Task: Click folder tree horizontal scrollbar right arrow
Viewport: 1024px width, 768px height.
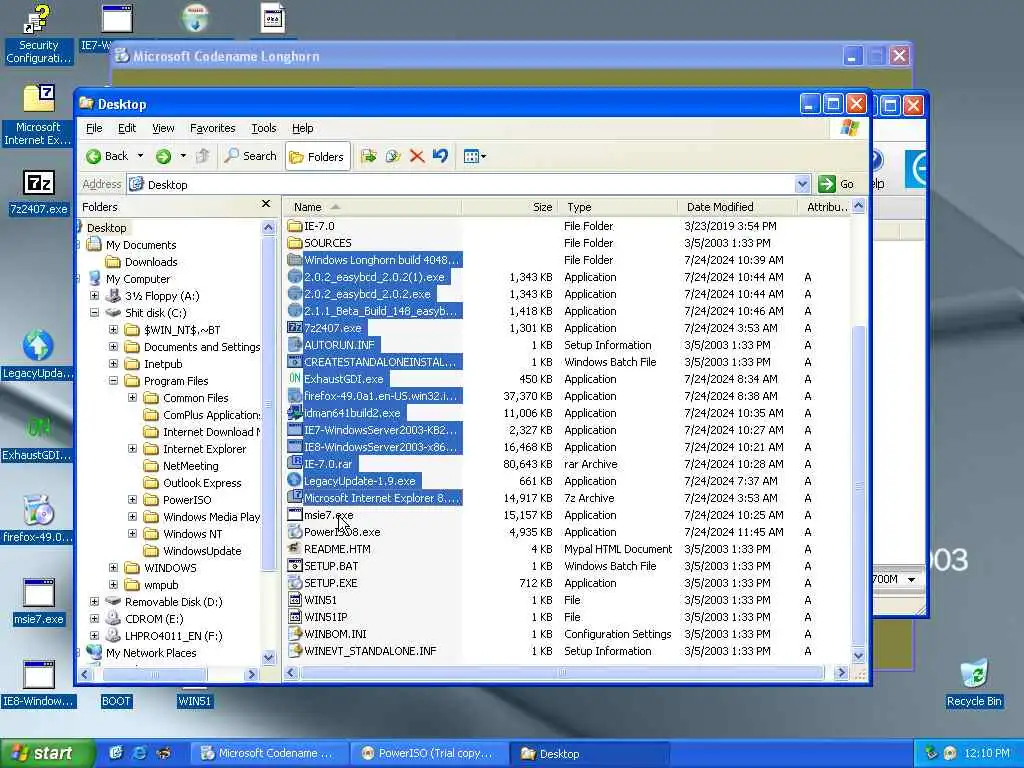Action: pyautogui.click(x=251, y=674)
